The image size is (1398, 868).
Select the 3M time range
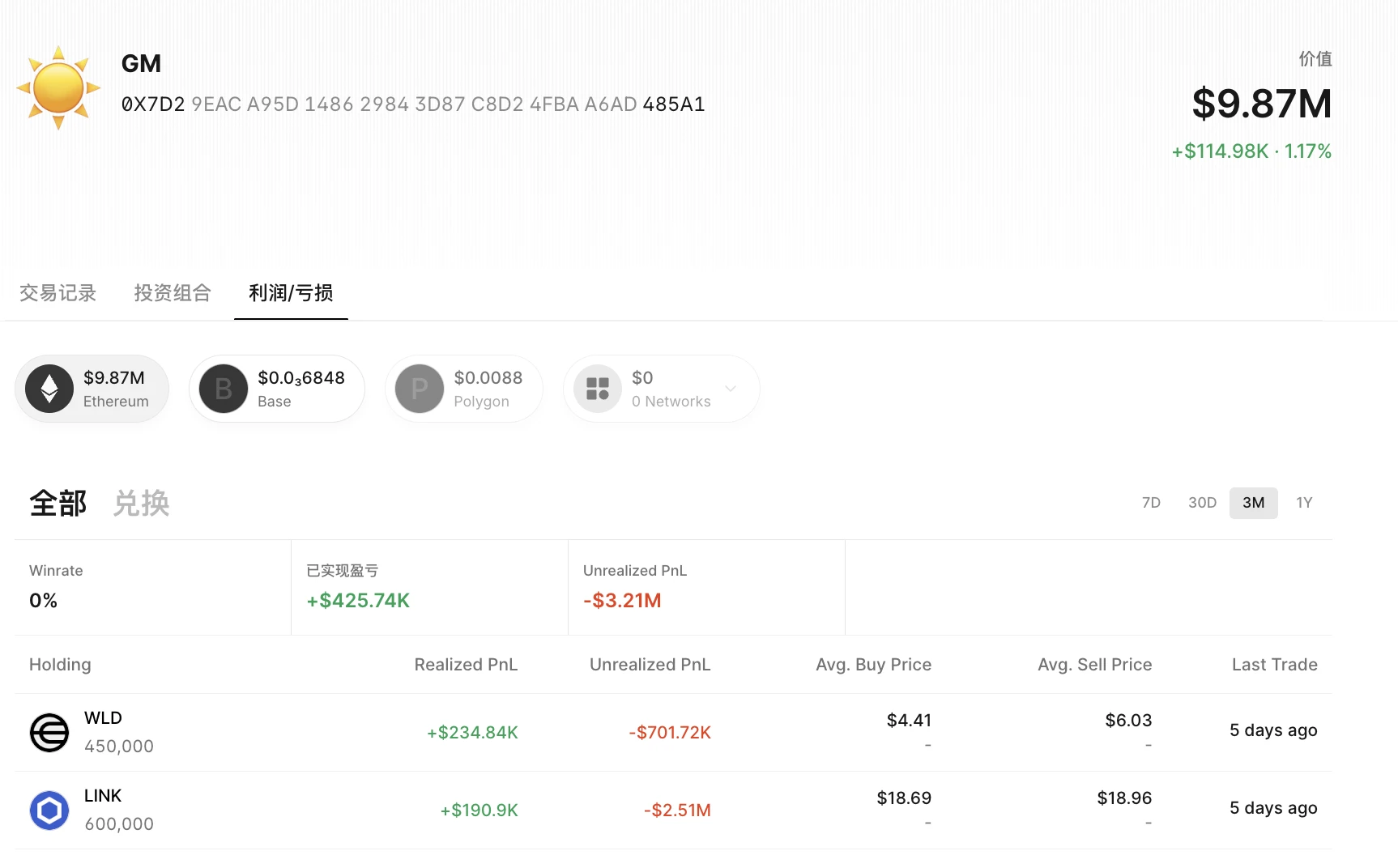pos(1253,503)
